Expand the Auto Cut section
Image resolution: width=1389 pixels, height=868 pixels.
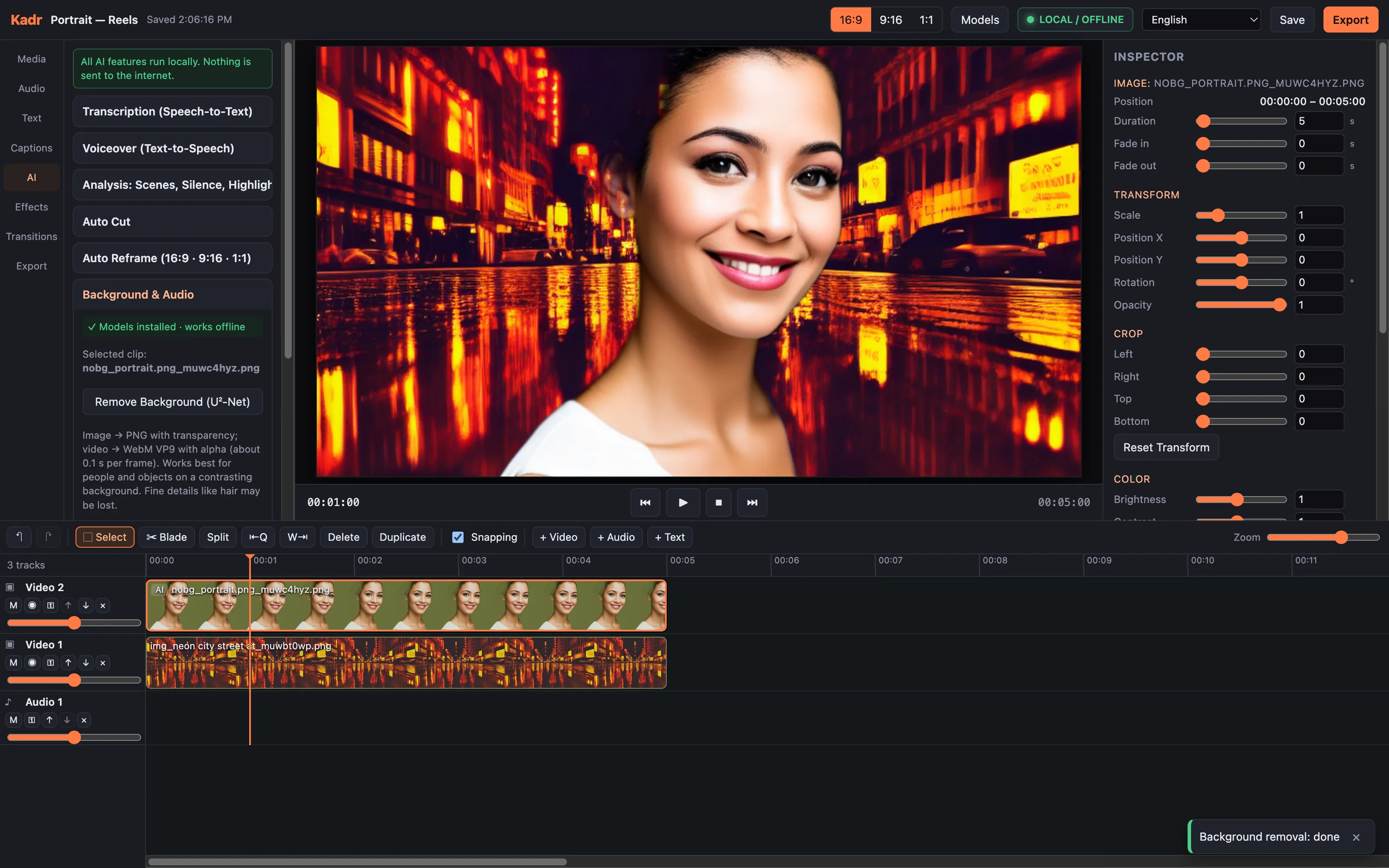172,222
